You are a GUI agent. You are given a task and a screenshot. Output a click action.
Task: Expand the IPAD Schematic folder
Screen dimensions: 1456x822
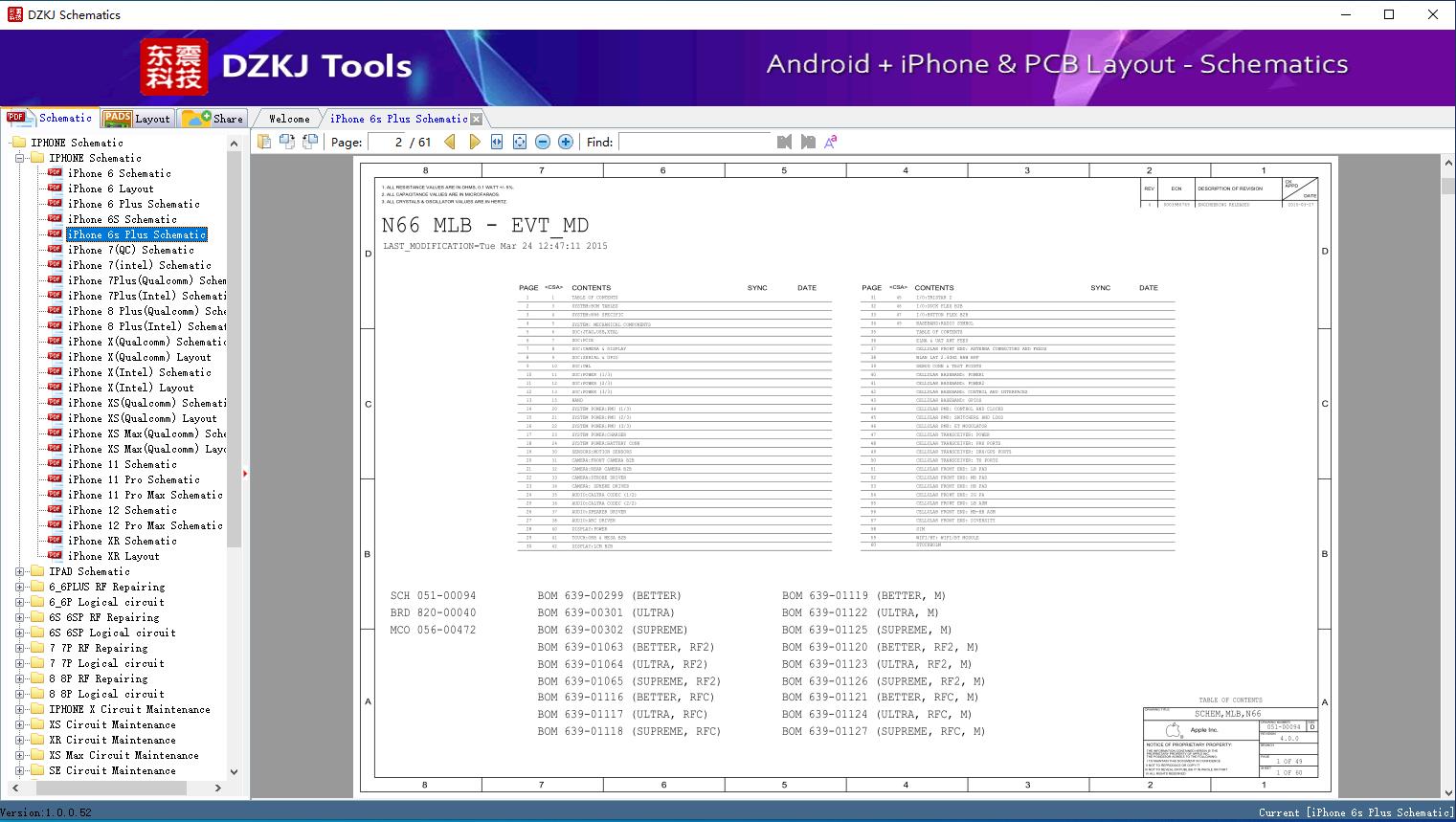[x=20, y=571]
